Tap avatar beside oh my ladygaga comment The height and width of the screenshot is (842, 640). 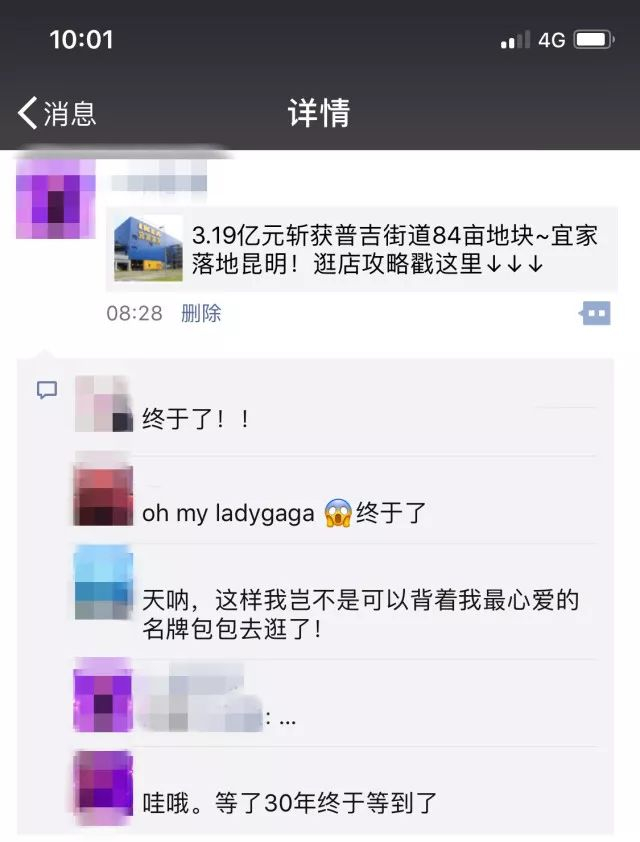(x=103, y=495)
